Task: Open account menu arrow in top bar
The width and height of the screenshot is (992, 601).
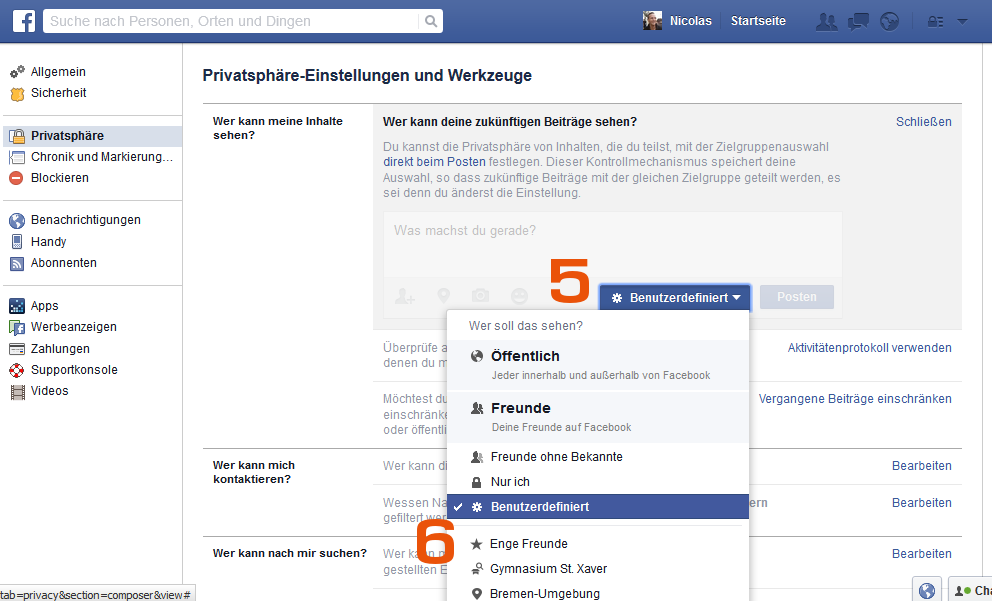Action: pyautogui.click(x=962, y=21)
